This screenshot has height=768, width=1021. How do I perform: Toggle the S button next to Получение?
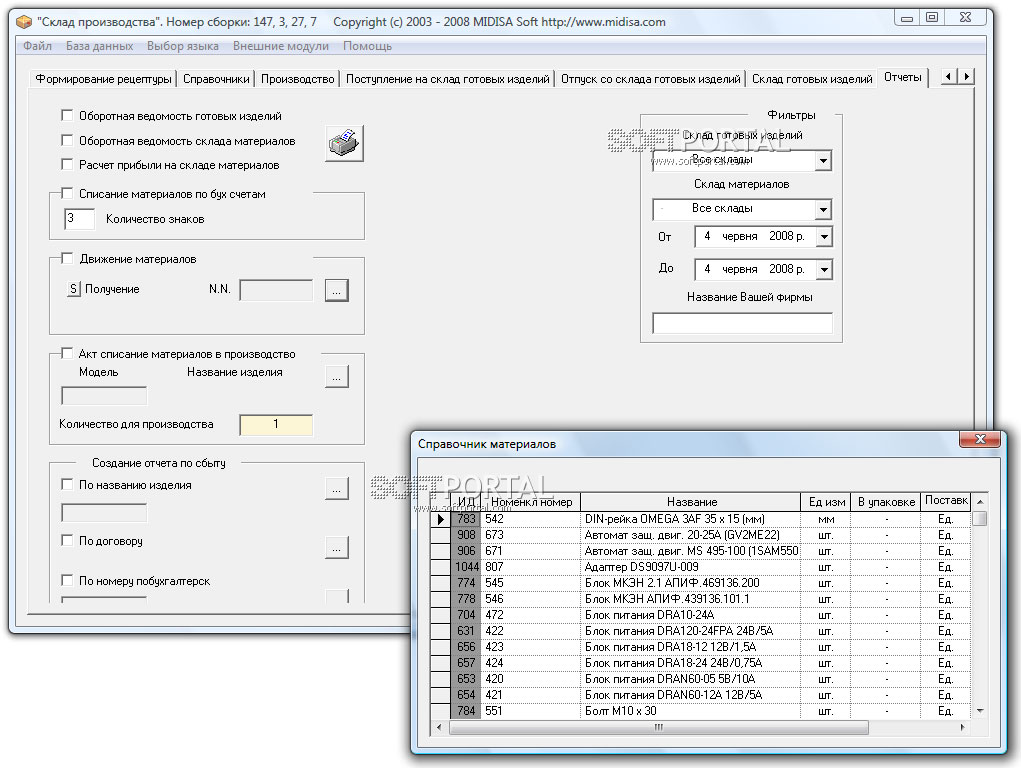point(74,289)
